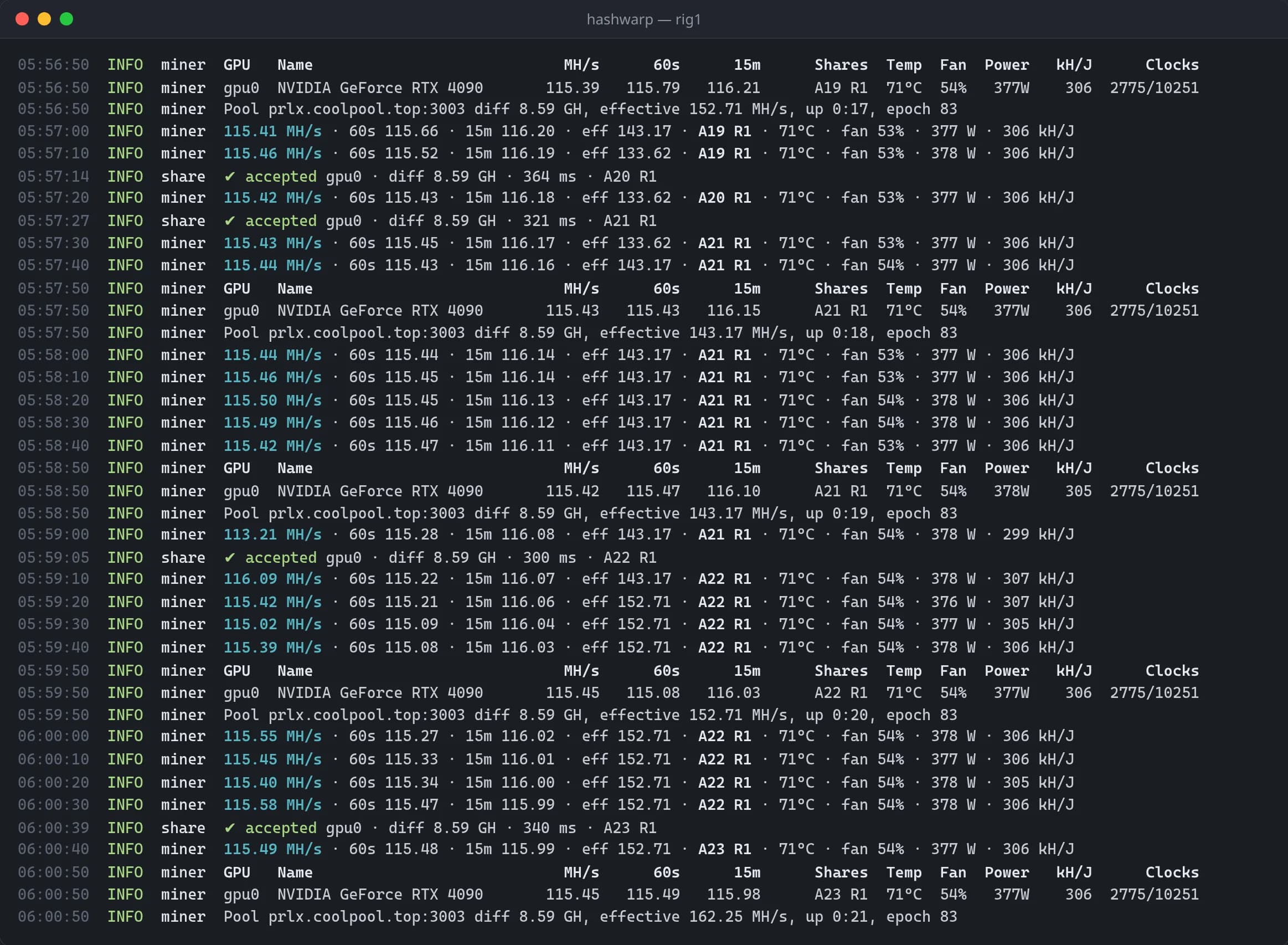The image size is (1288, 945).
Task: Click the accepted share line at 06:00:39
Action: coord(337,828)
